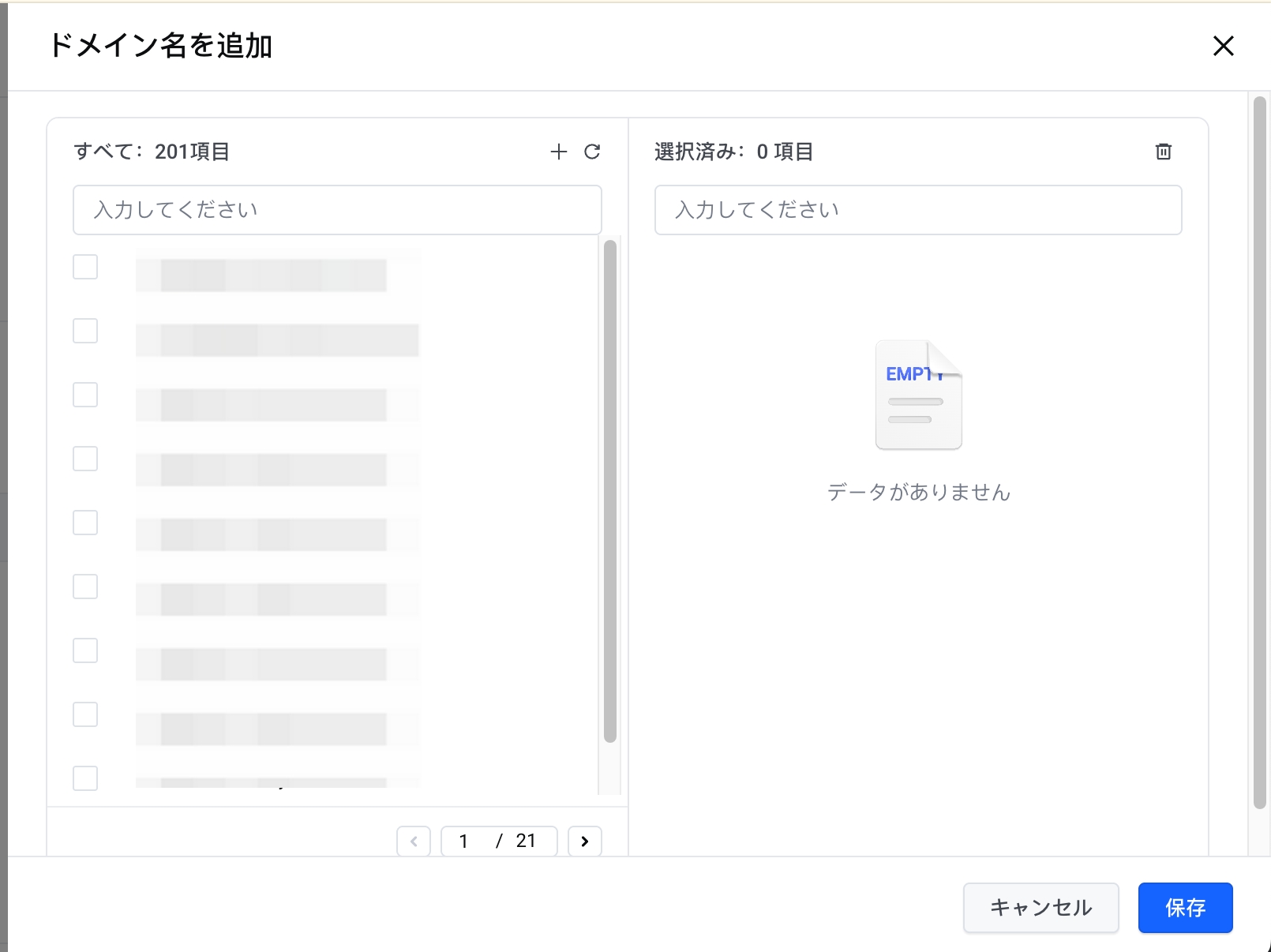Check the second domain checkbox
The image size is (1271, 952).
pyautogui.click(x=85, y=331)
